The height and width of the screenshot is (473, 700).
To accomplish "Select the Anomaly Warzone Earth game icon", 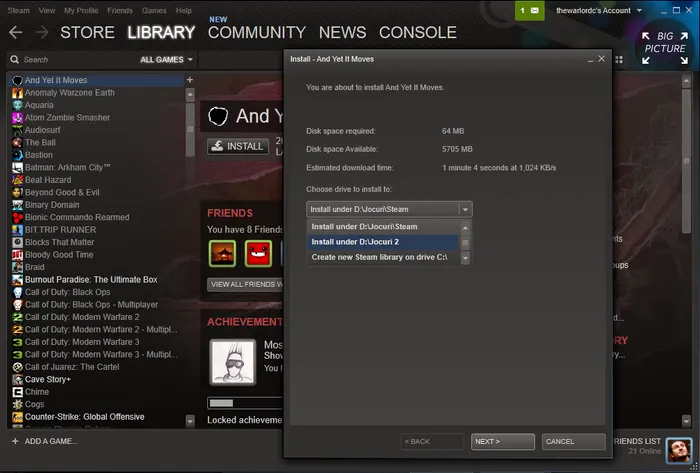I will click(17, 93).
